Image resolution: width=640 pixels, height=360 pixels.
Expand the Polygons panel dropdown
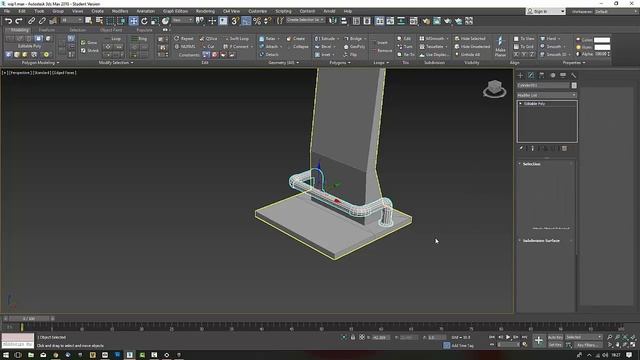(340, 63)
